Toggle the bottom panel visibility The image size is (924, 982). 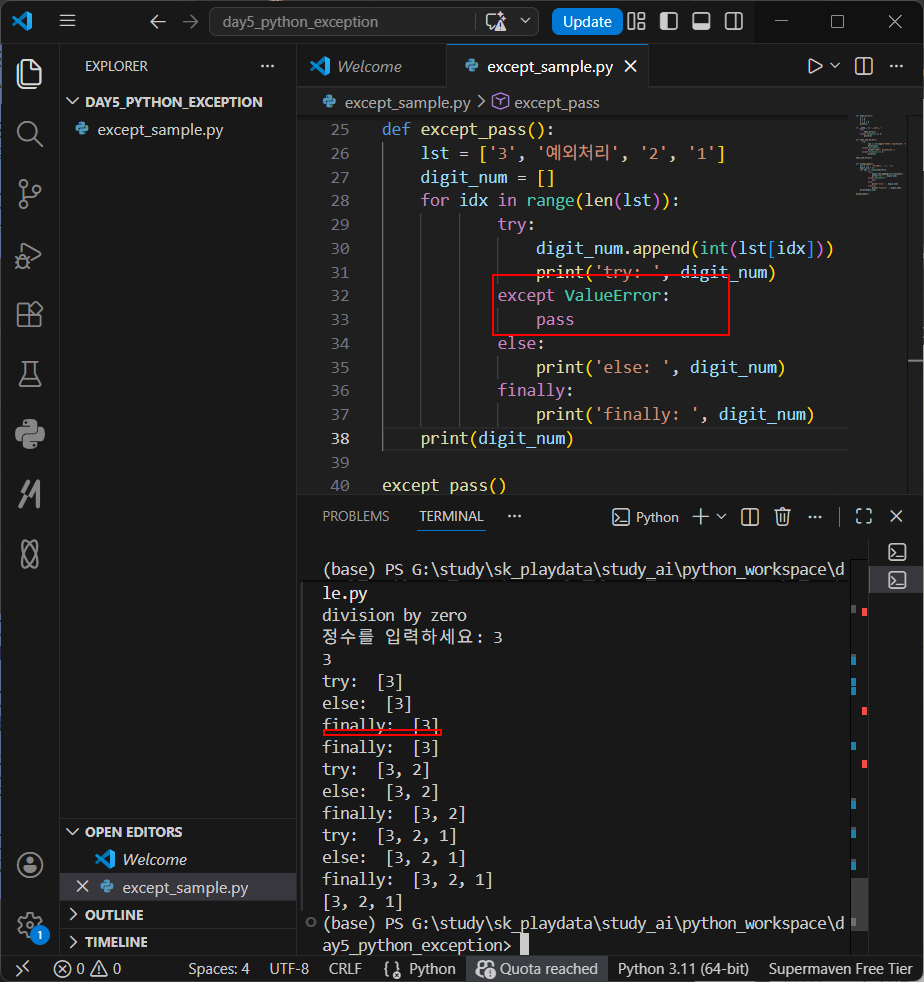(x=701, y=21)
